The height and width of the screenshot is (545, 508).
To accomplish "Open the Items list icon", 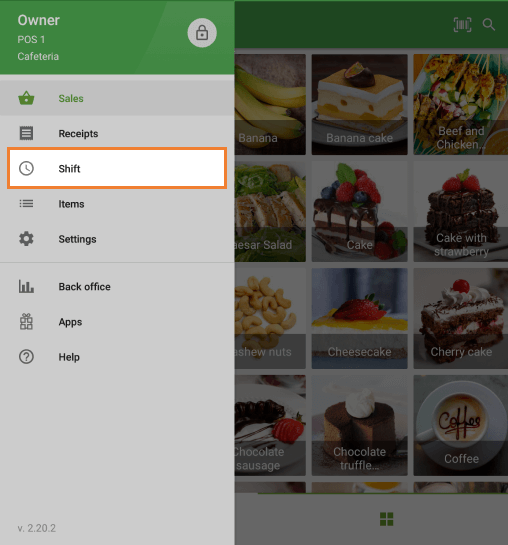I will pos(26,204).
